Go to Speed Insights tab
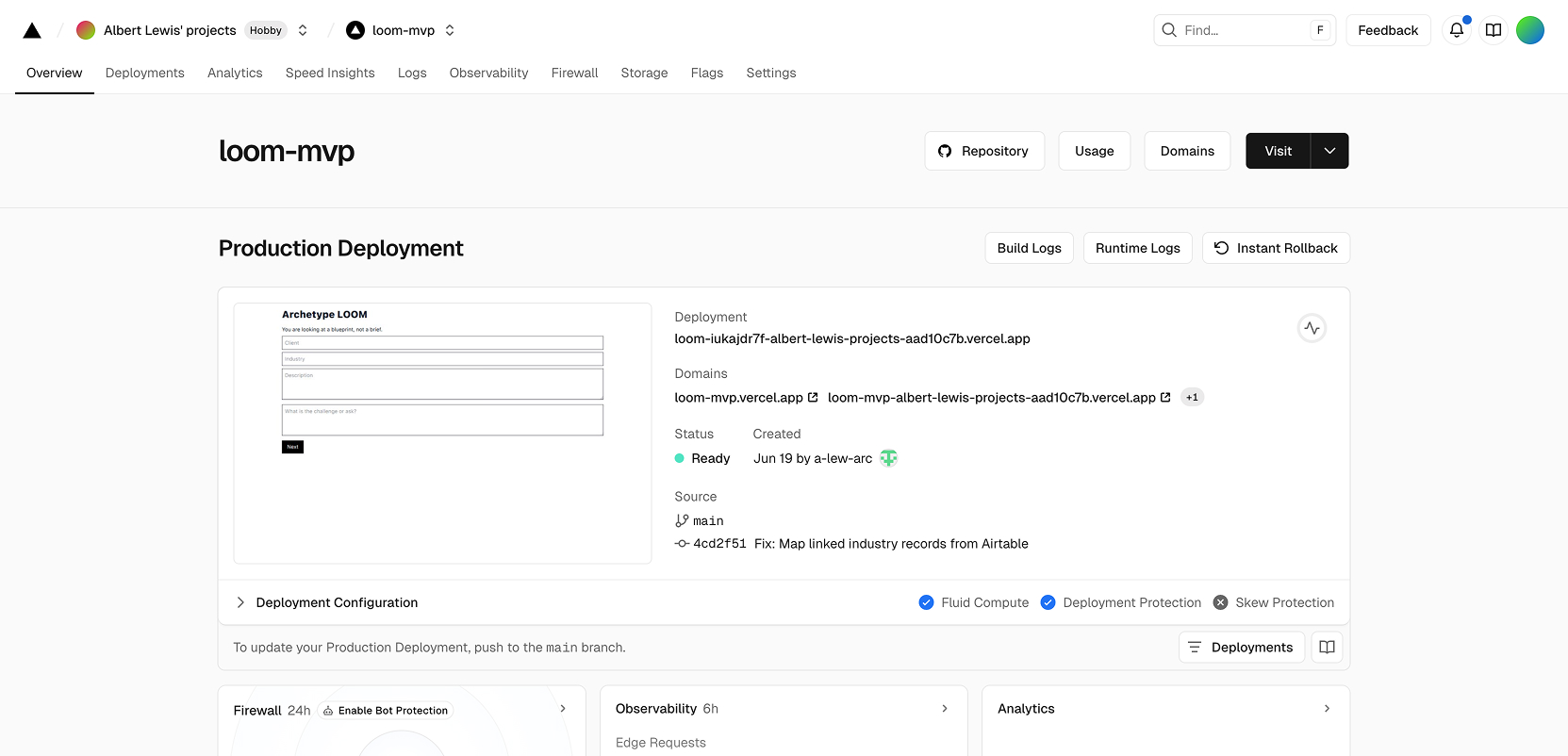The width and height of the screenshot is (1568, 756). coord(330,73)
